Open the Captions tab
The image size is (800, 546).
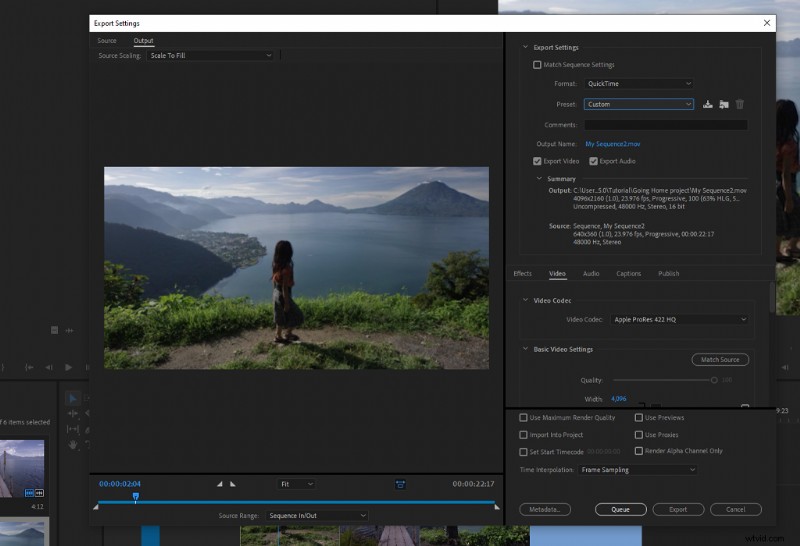tap(629, 274)
